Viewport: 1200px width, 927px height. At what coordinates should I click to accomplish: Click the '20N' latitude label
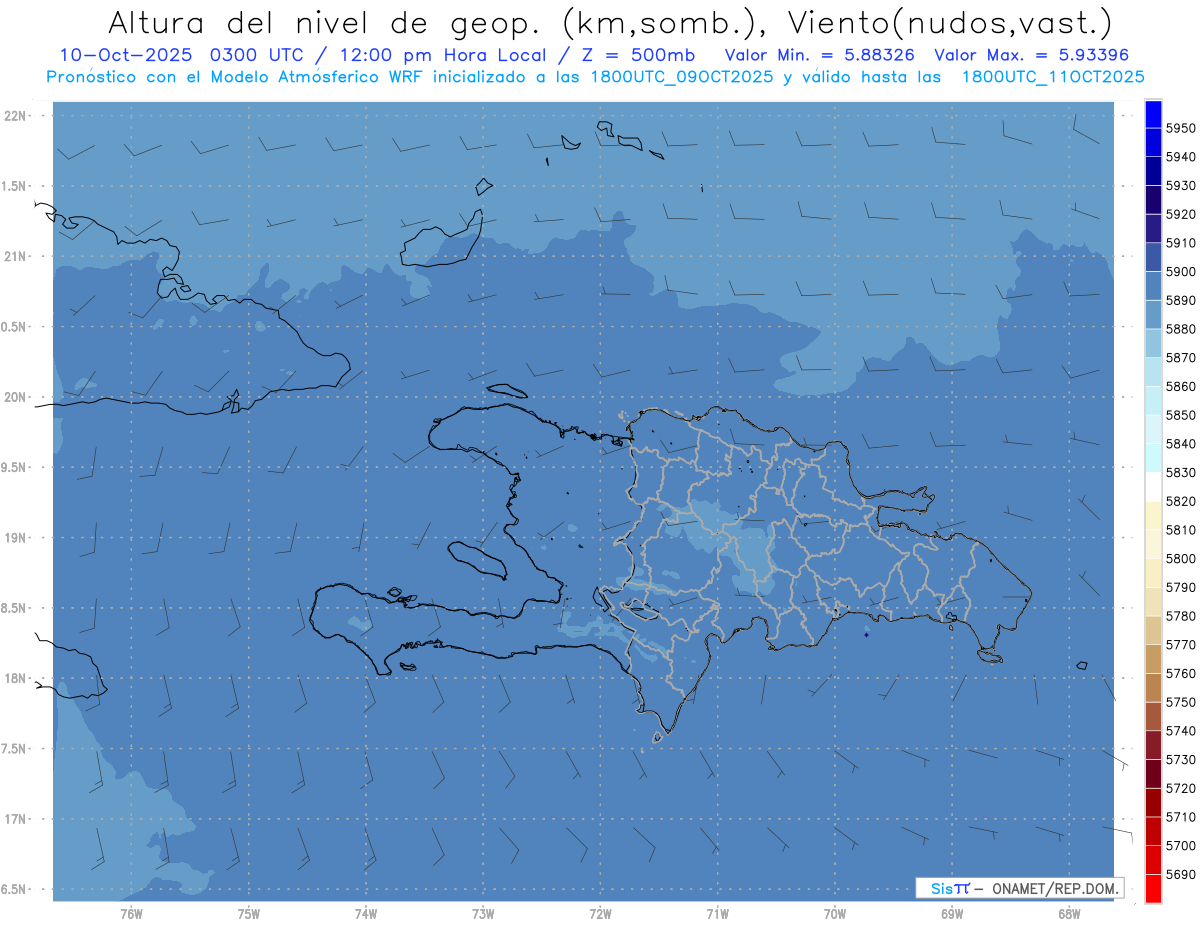14,397
